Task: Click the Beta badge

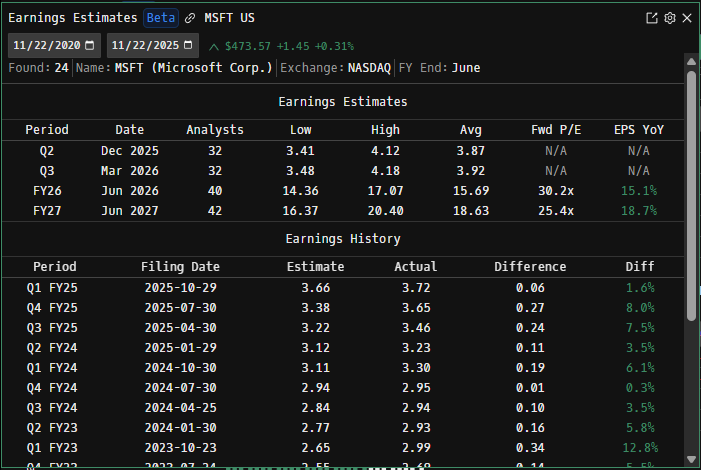Action: coord(159,18)
